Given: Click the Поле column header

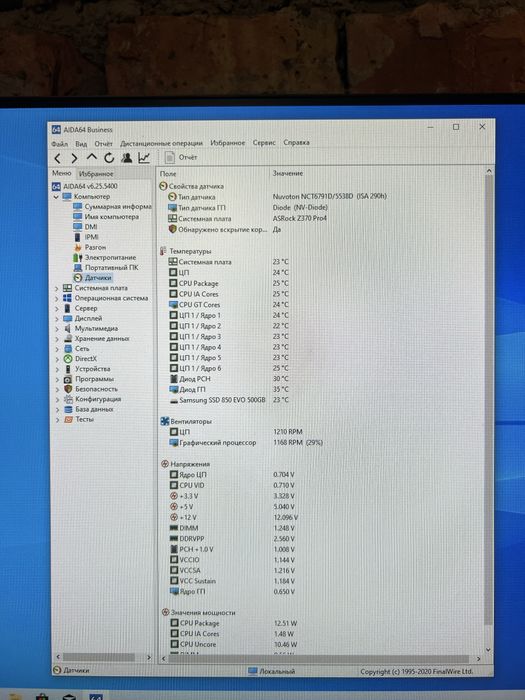Looking at the screenshot, I should pos(168,174).
